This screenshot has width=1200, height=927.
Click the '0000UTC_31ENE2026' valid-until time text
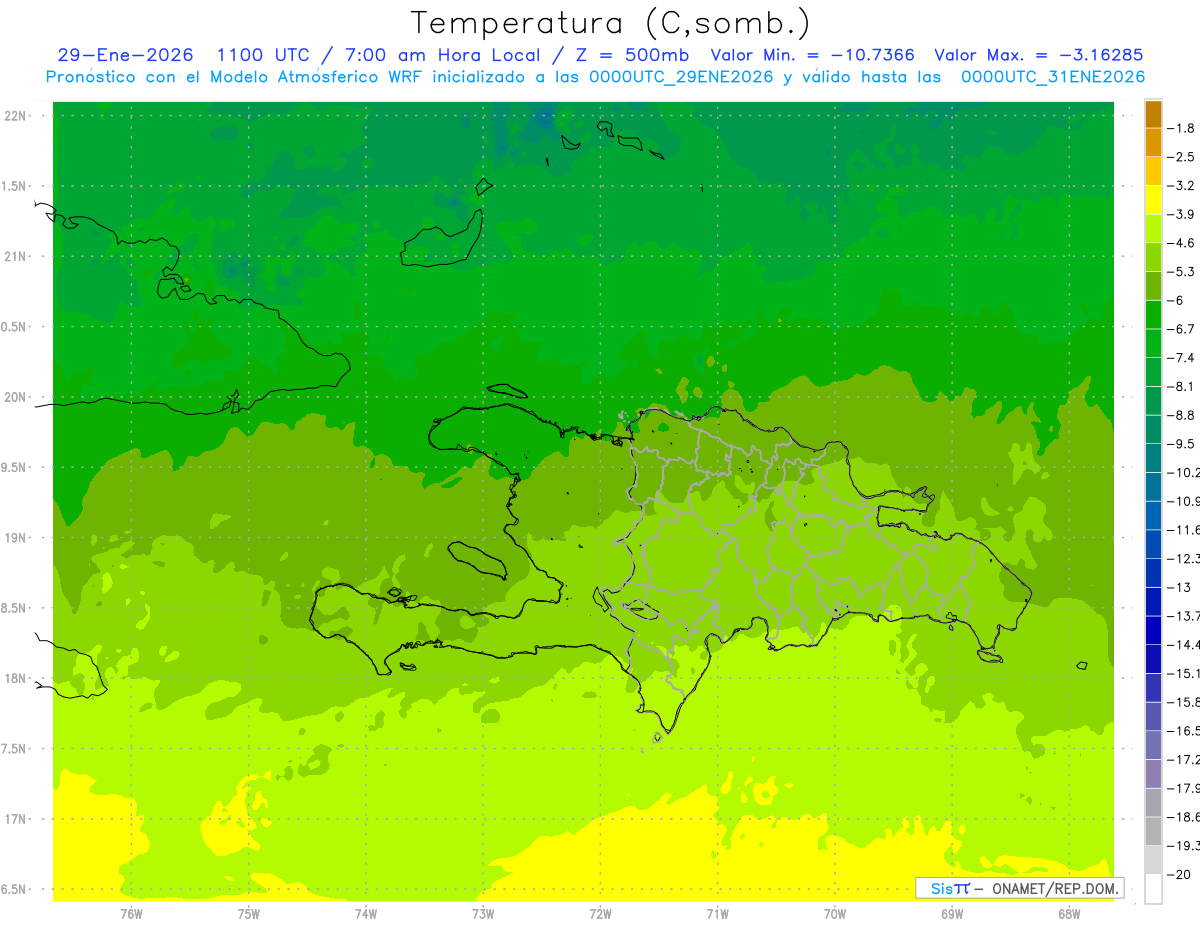coord(1053,77)
